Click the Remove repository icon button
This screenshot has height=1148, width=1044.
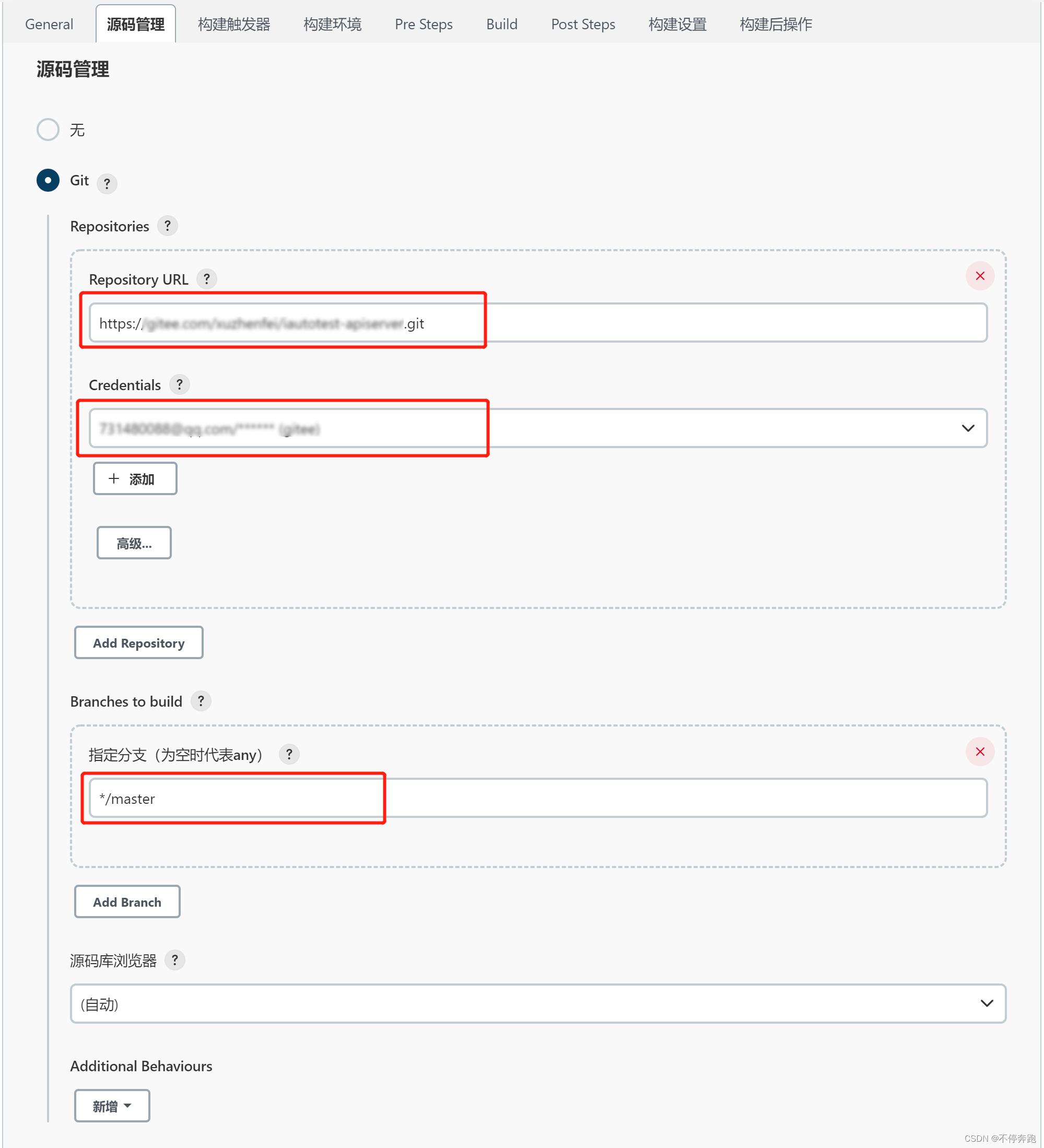(x=980, y=275)
